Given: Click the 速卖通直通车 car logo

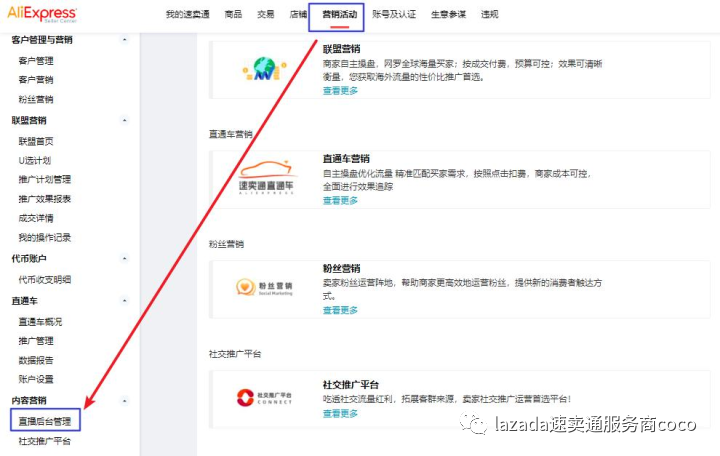Looking at the screenshot, I should click(266, 177).
